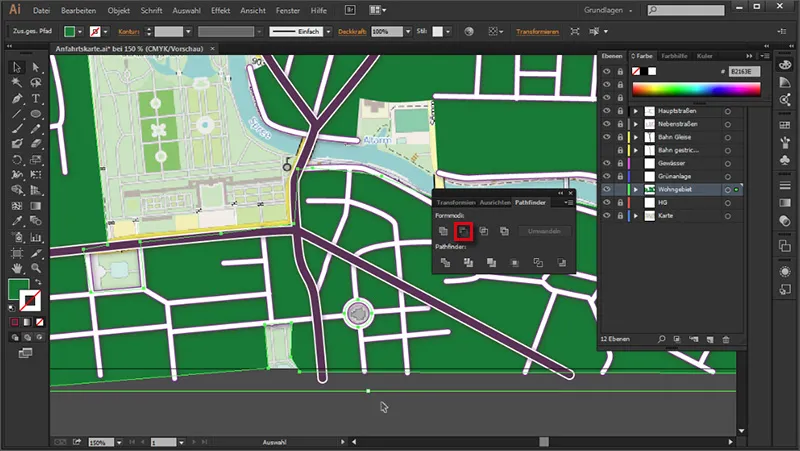Select the Ellipse tool
Image resolution: width=800 pixels, height=451 pixels.
tap(35, 114)
